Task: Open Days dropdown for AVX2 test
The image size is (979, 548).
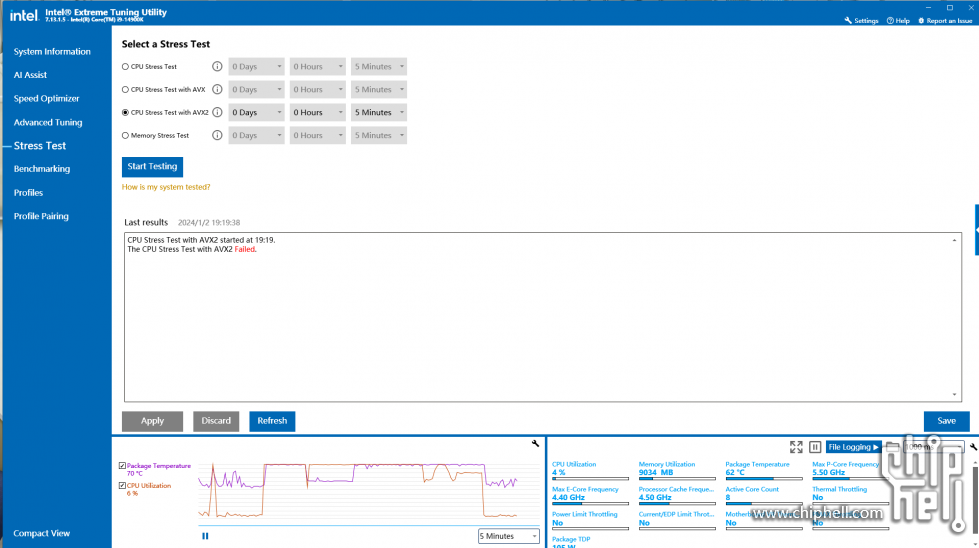Action: [x=257, y=112]
